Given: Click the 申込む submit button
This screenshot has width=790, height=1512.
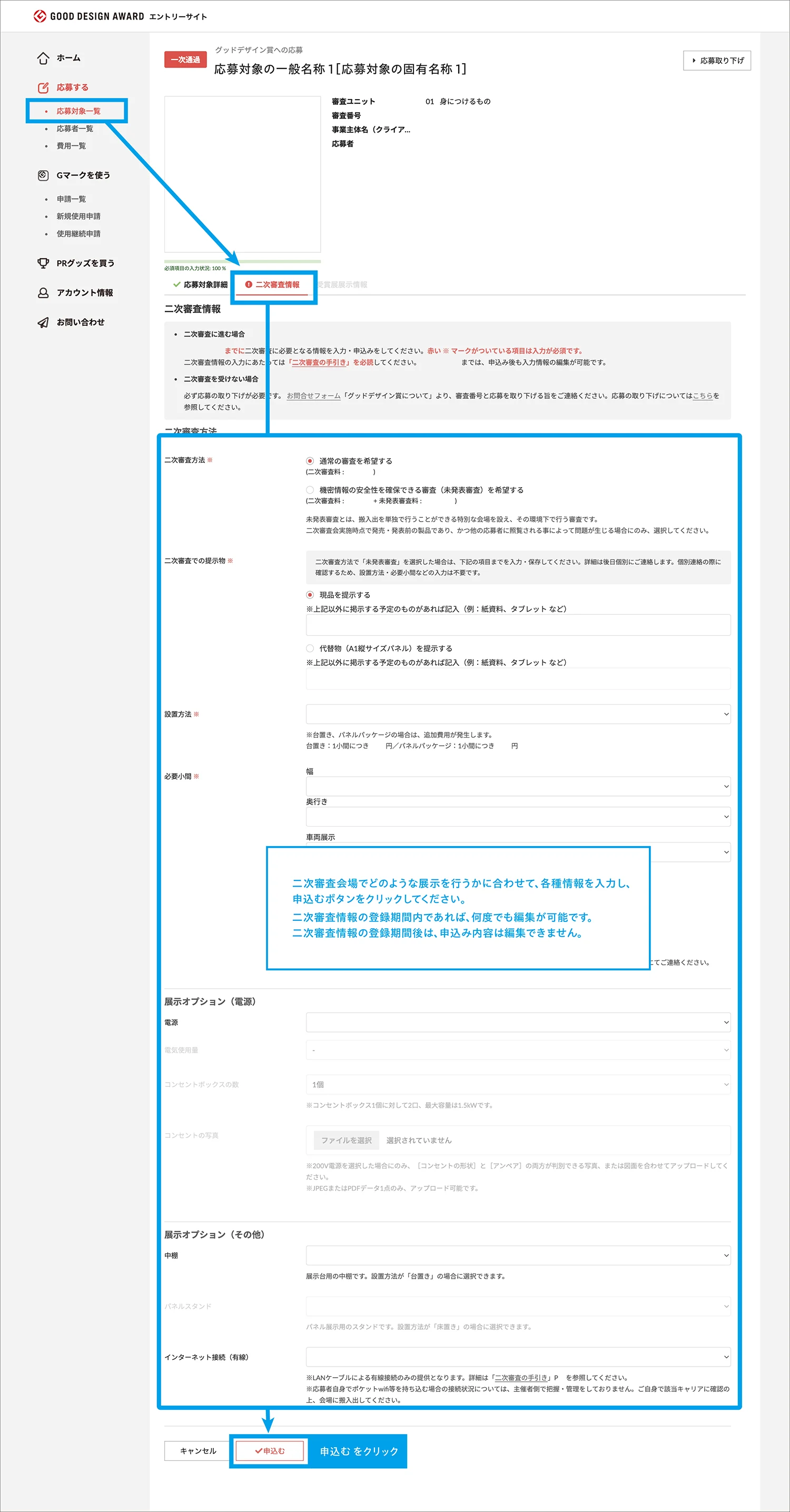Looking at the screenshot, I should [270, 1450].
